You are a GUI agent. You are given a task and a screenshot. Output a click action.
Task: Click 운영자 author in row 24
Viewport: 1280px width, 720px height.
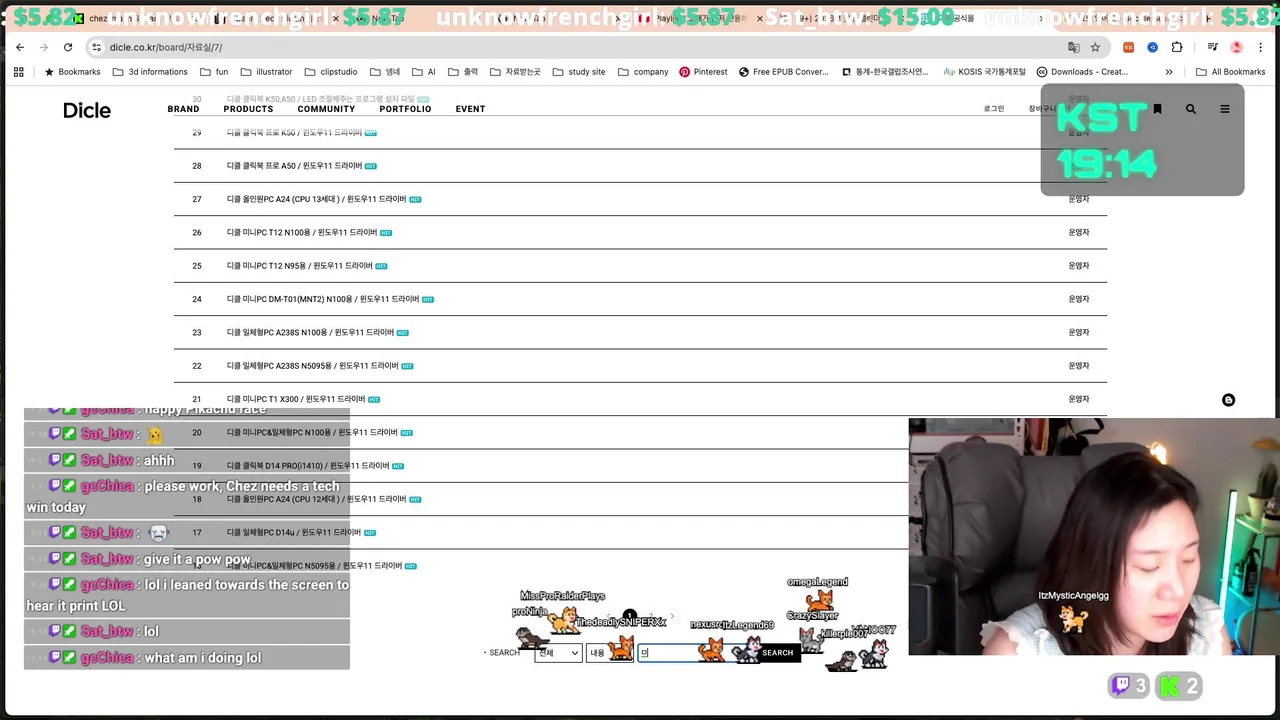click(1078, 299)
